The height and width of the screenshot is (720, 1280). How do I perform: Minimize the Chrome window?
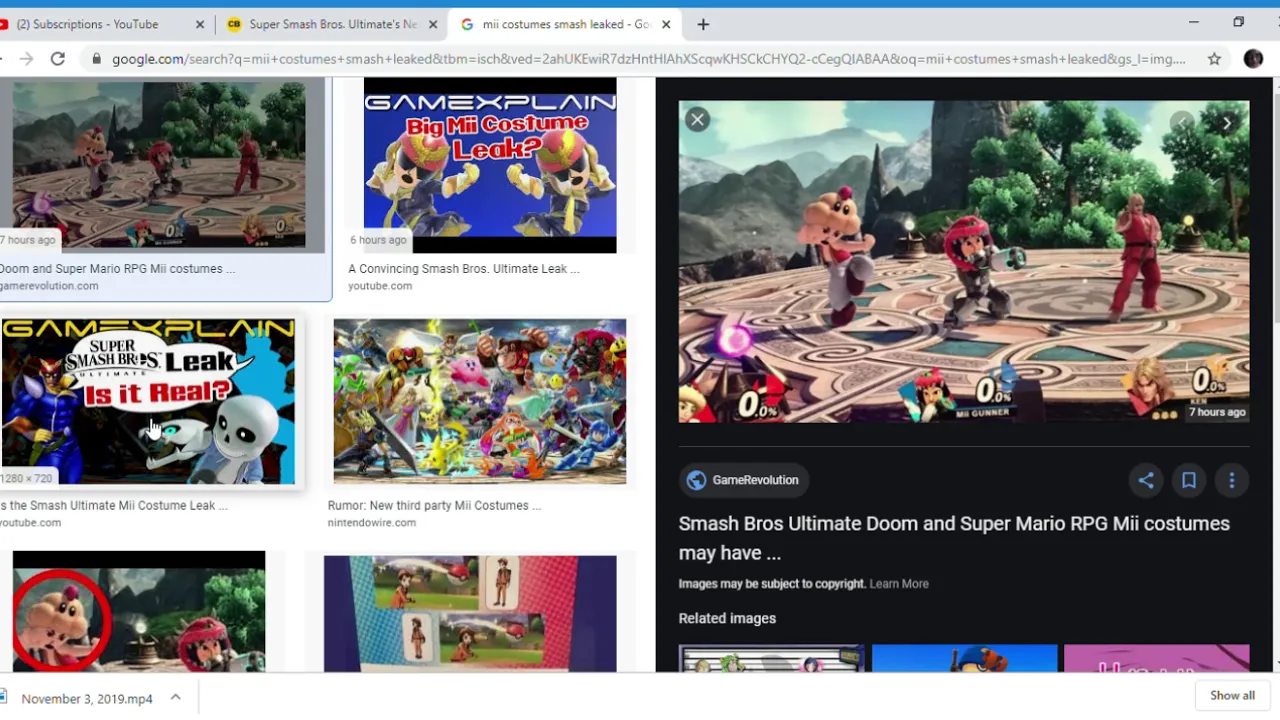(1193, 22)
